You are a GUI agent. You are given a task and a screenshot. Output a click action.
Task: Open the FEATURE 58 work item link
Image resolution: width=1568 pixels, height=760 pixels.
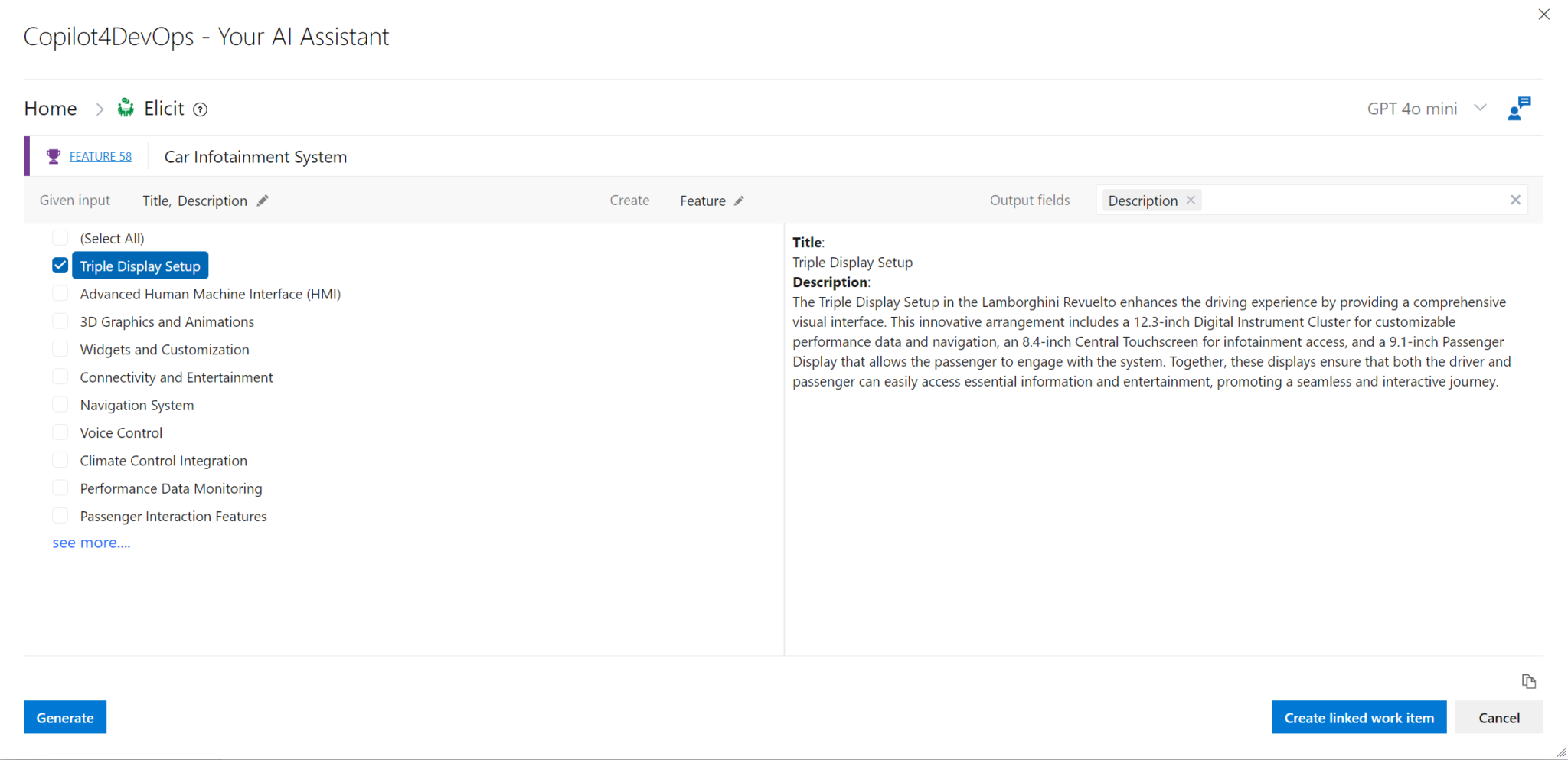[100, 157]
